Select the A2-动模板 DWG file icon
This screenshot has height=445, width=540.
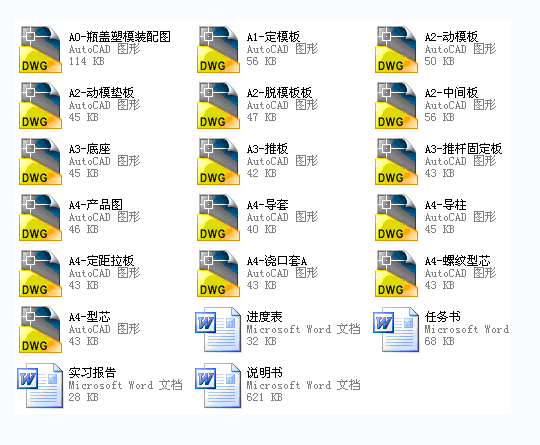click(x=396, y=49)
